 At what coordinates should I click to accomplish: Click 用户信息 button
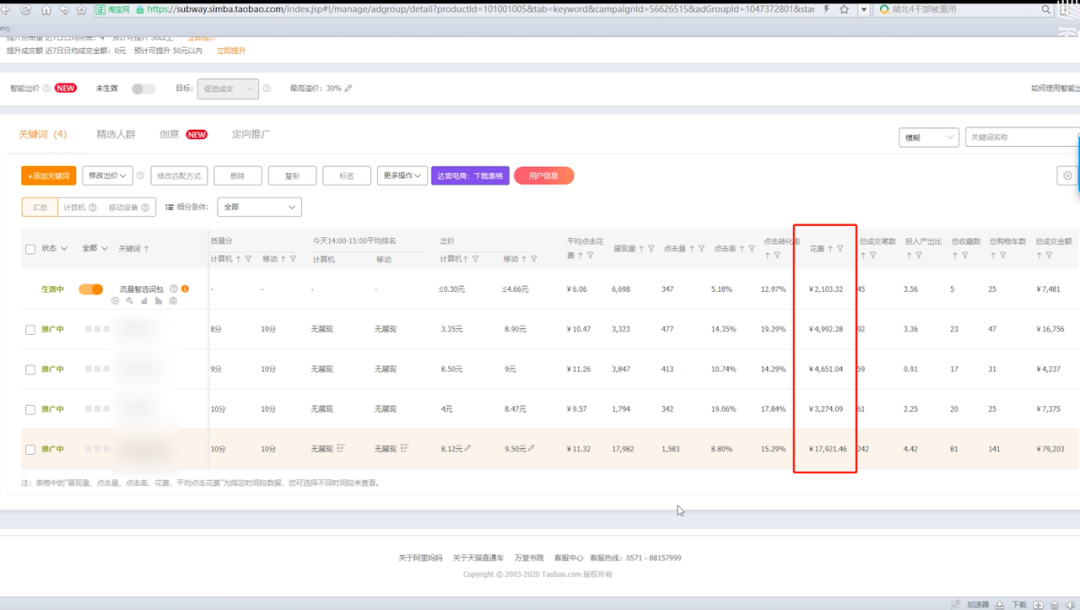(x=543, y=176)
